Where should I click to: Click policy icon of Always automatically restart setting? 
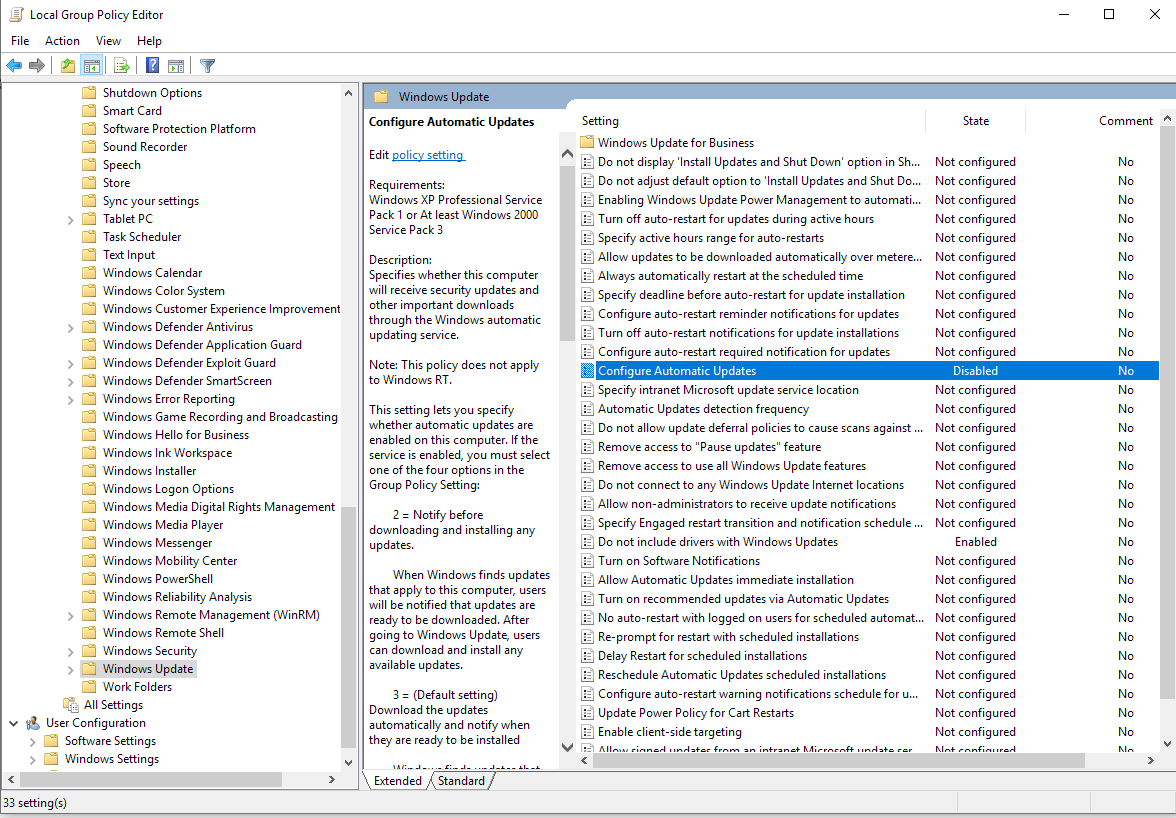click(587, 276)
